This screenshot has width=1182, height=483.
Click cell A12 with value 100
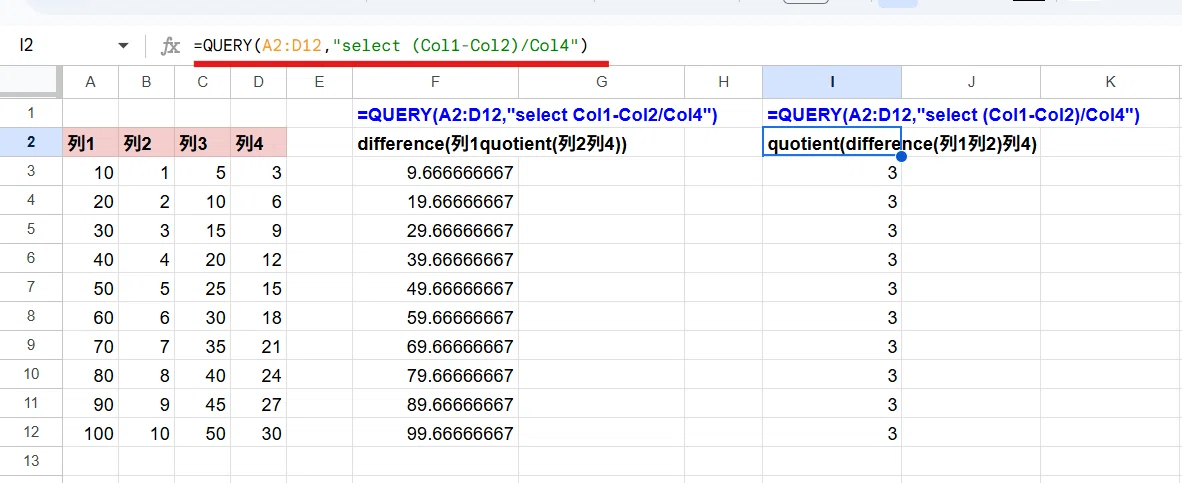(x=90, y=433)
